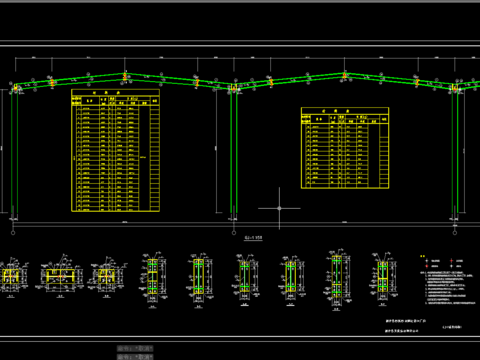
Task: Select the first tall end-plate detail with yellow mid plates
Action: tap(153, 277)
